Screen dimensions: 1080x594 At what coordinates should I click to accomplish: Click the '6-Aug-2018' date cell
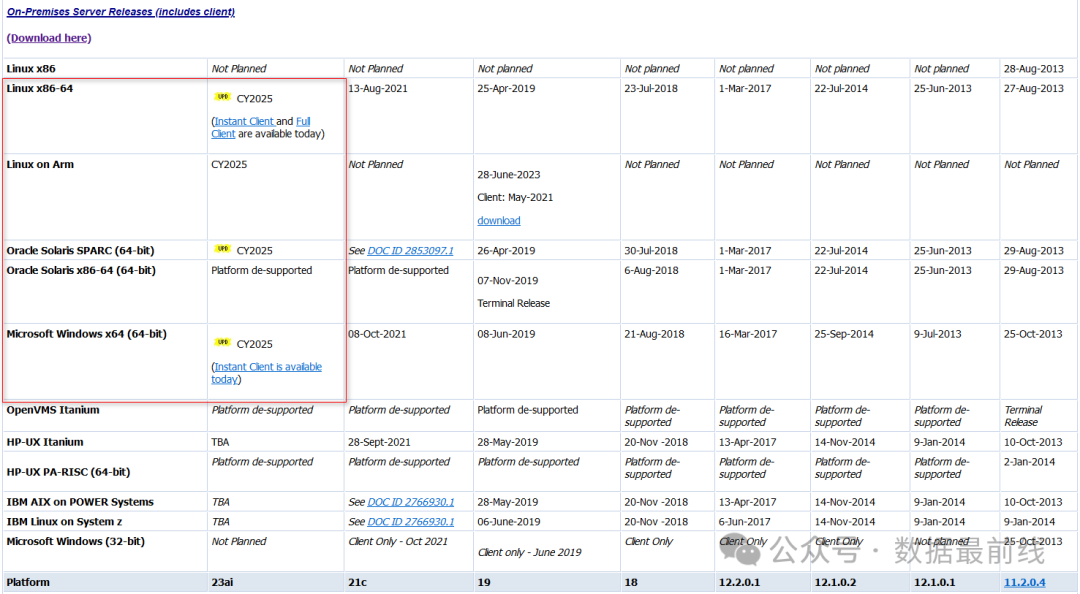651,270
